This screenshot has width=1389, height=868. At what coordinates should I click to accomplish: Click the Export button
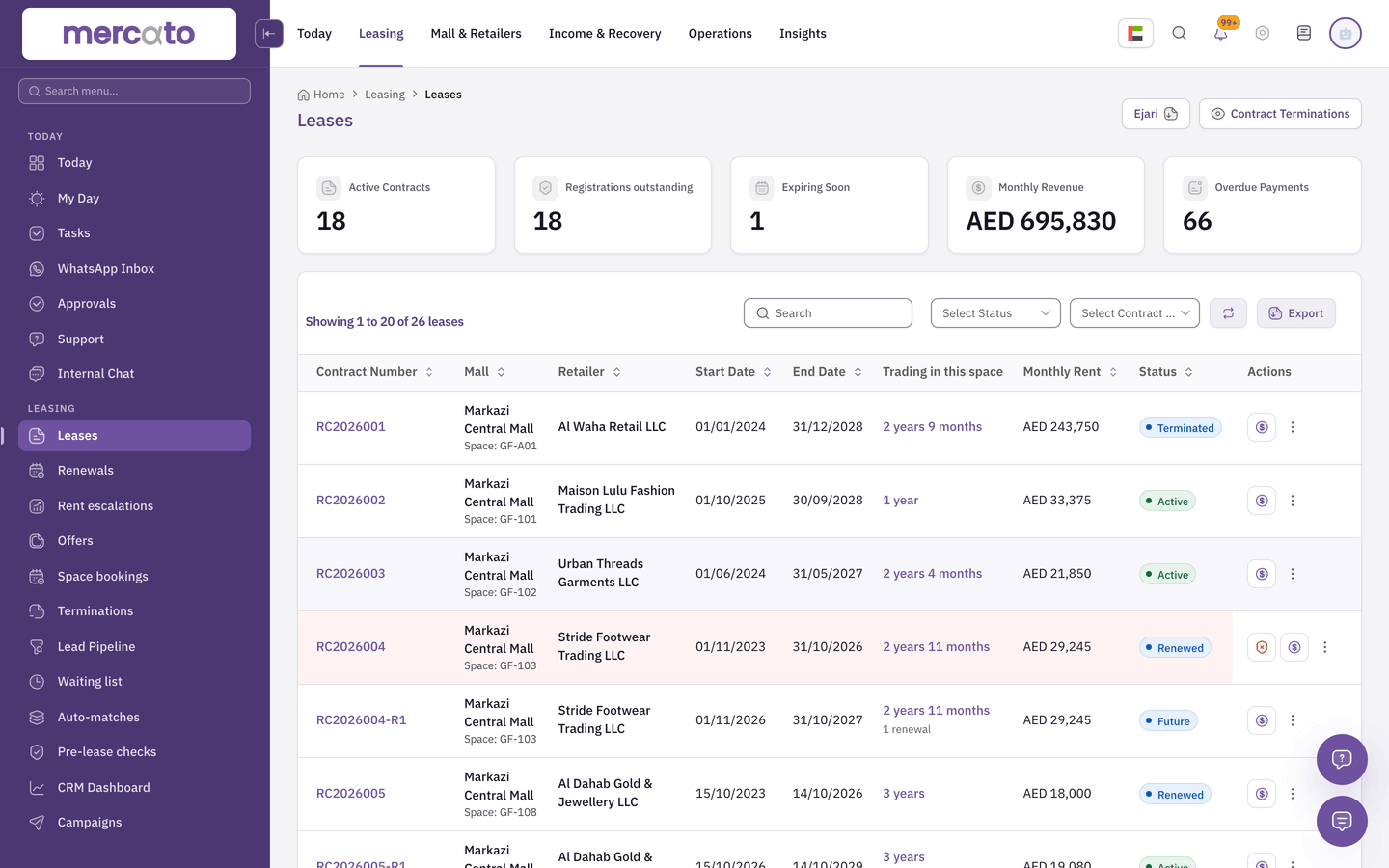(1295, 313)
